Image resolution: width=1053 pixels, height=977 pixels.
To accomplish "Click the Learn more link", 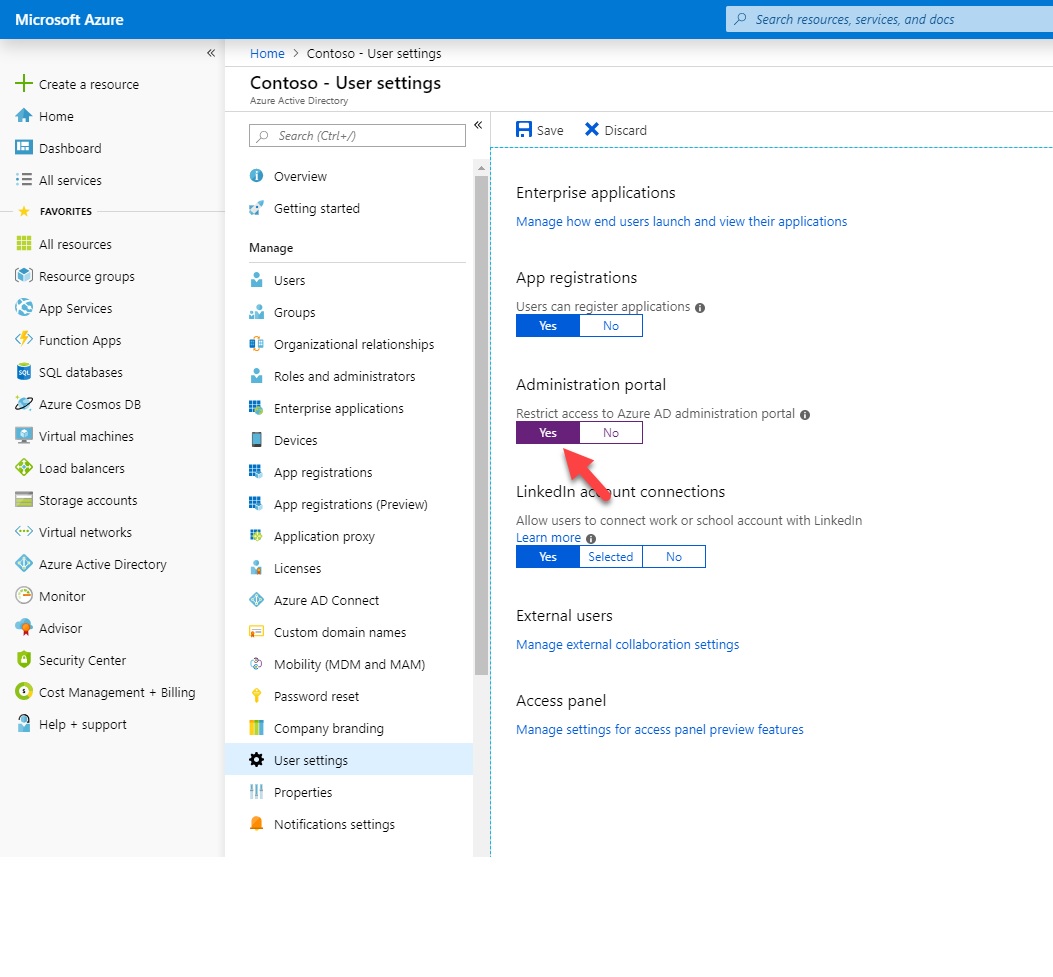I will point(548,538).
